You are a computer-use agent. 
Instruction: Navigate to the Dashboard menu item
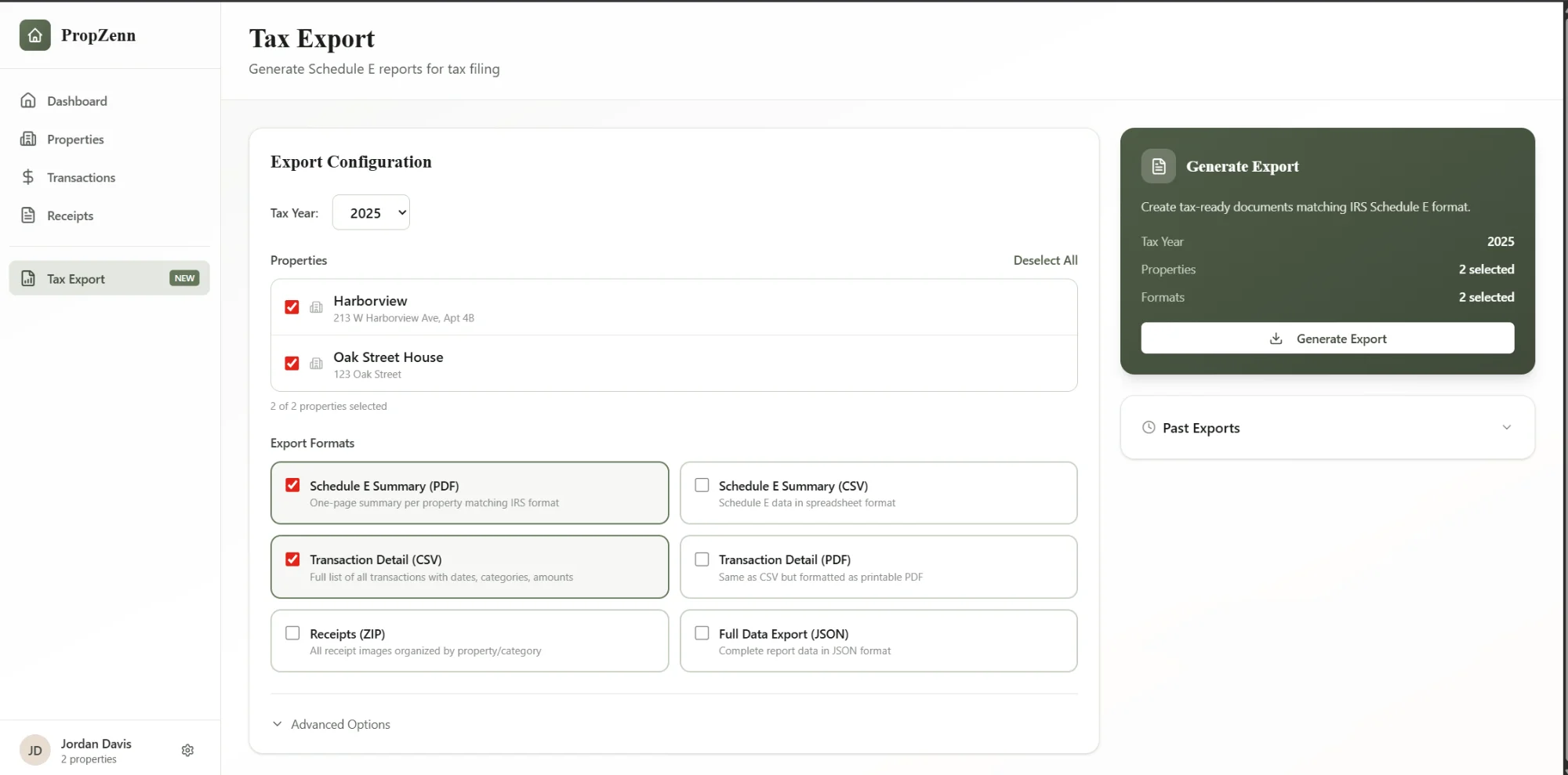(77, 100)
